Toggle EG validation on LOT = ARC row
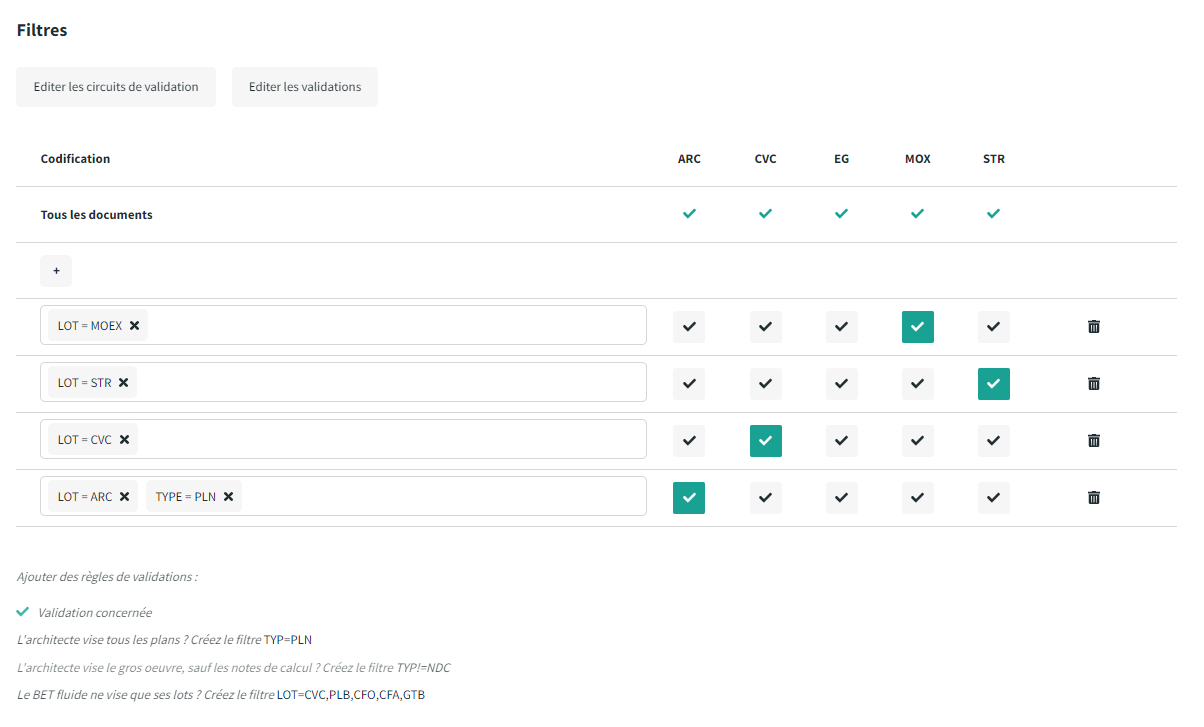 point(841,498)
